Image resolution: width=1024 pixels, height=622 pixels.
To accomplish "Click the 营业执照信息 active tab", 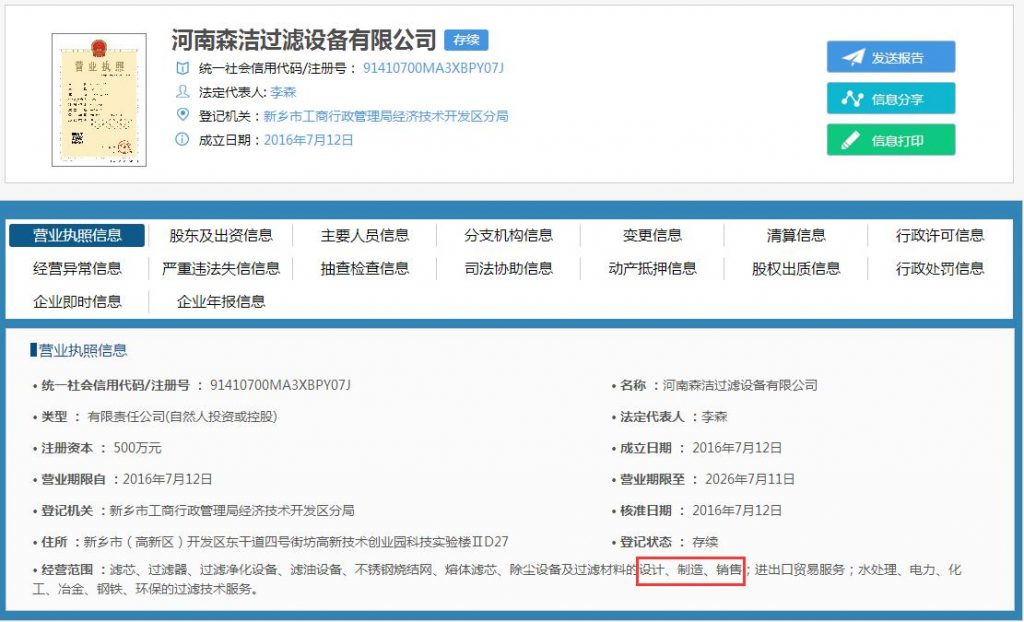I will pyautogui.click(x=77, y=236).
